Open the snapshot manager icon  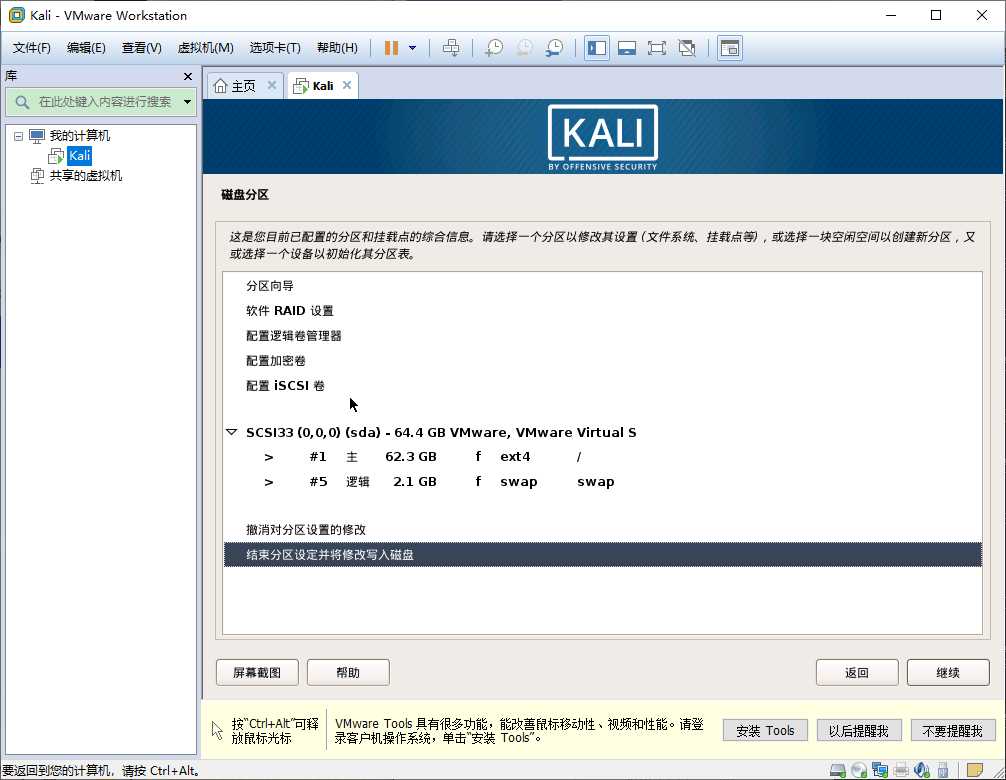click(554, 48)
